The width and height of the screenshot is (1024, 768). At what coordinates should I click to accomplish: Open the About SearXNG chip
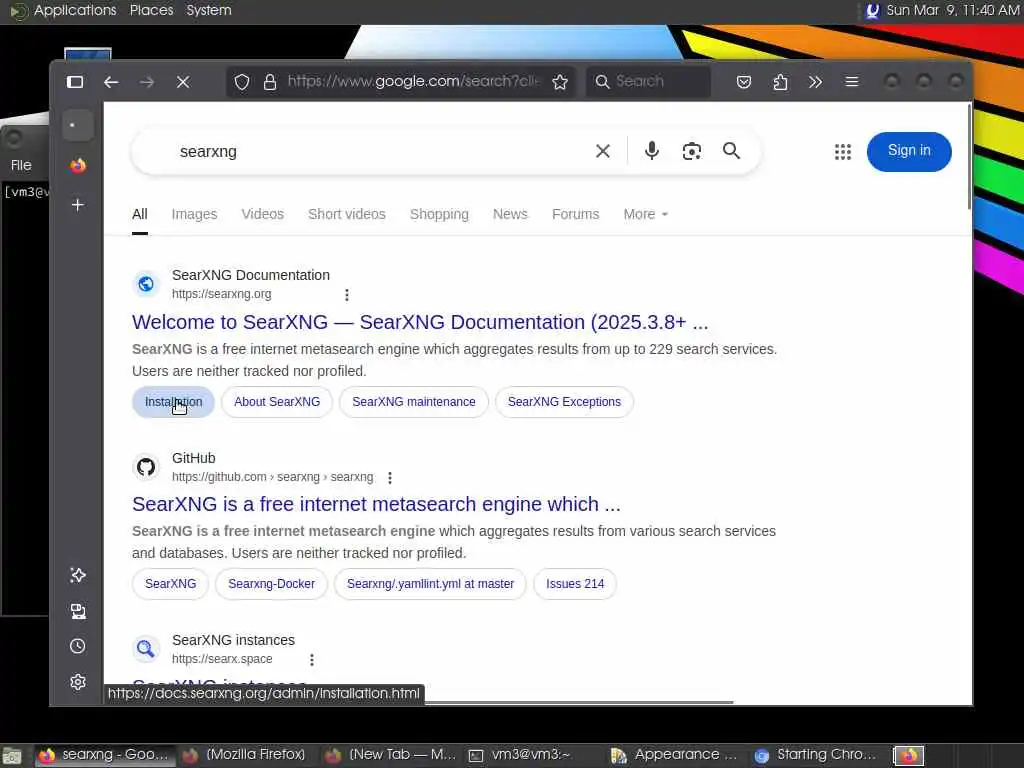point(277,402)
